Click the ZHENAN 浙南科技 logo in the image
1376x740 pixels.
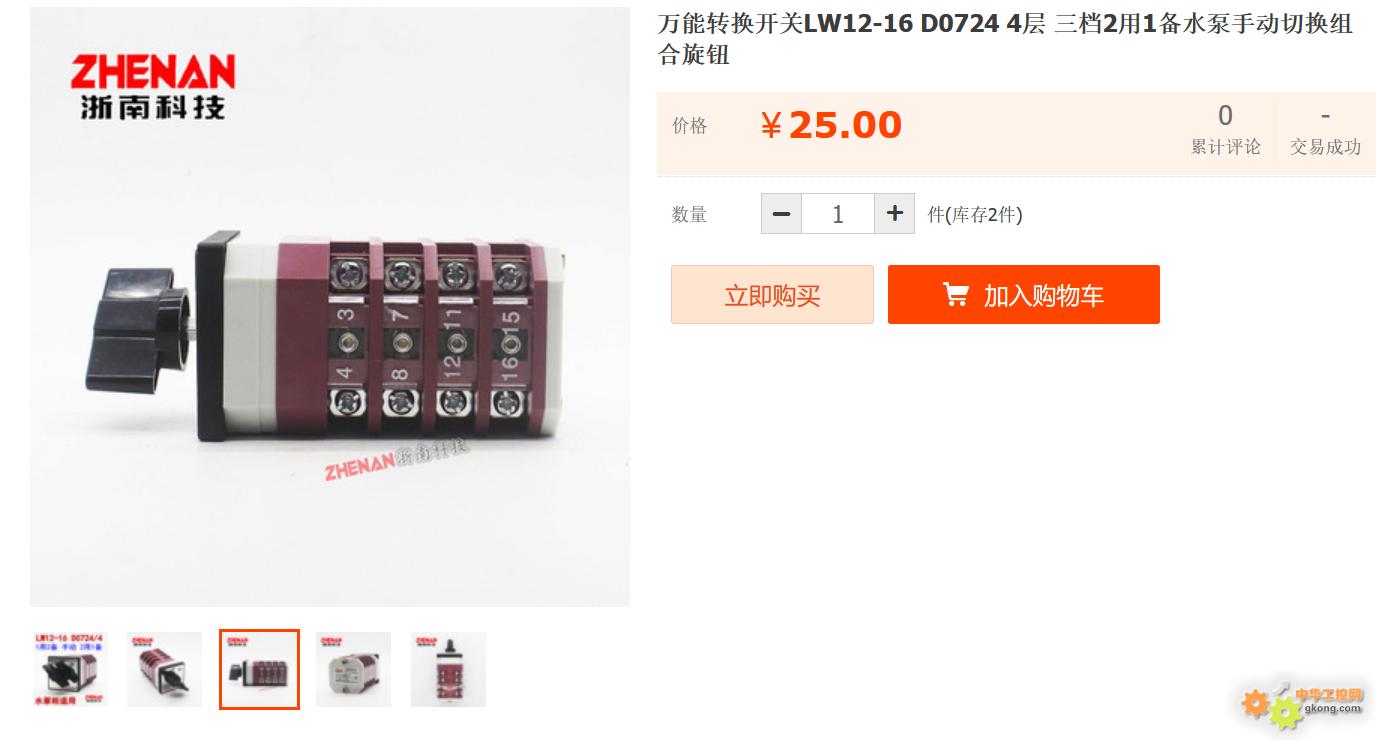coord(152,86)
